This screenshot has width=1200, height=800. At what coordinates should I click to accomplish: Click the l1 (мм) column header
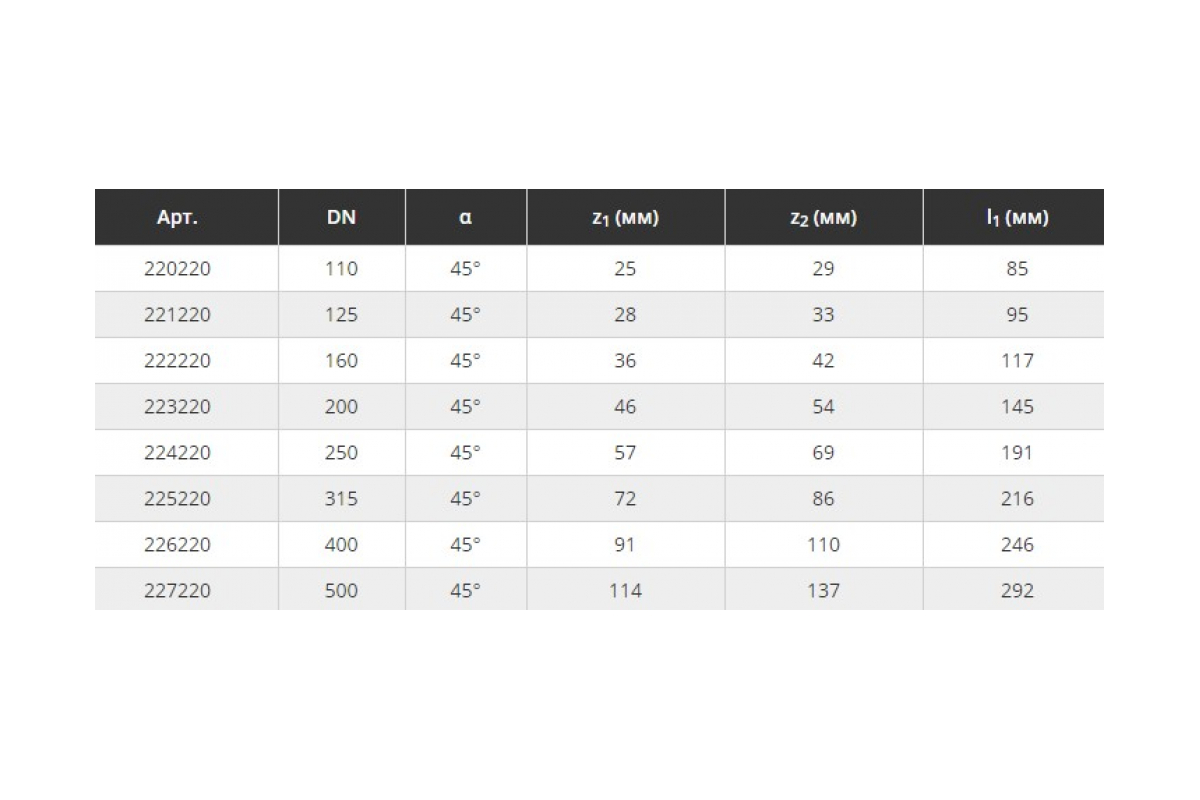click(x=1017, y=218)
